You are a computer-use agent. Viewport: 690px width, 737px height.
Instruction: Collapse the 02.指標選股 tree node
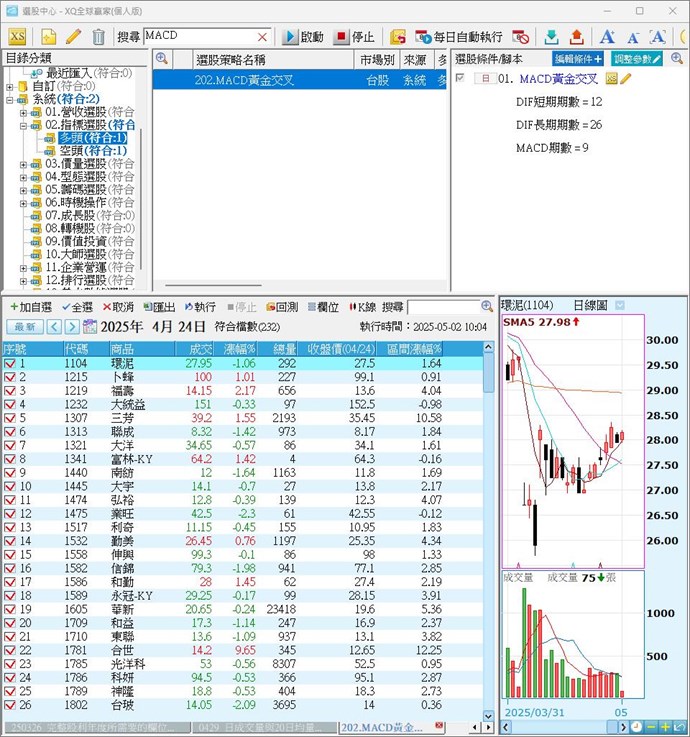[24, 125]
